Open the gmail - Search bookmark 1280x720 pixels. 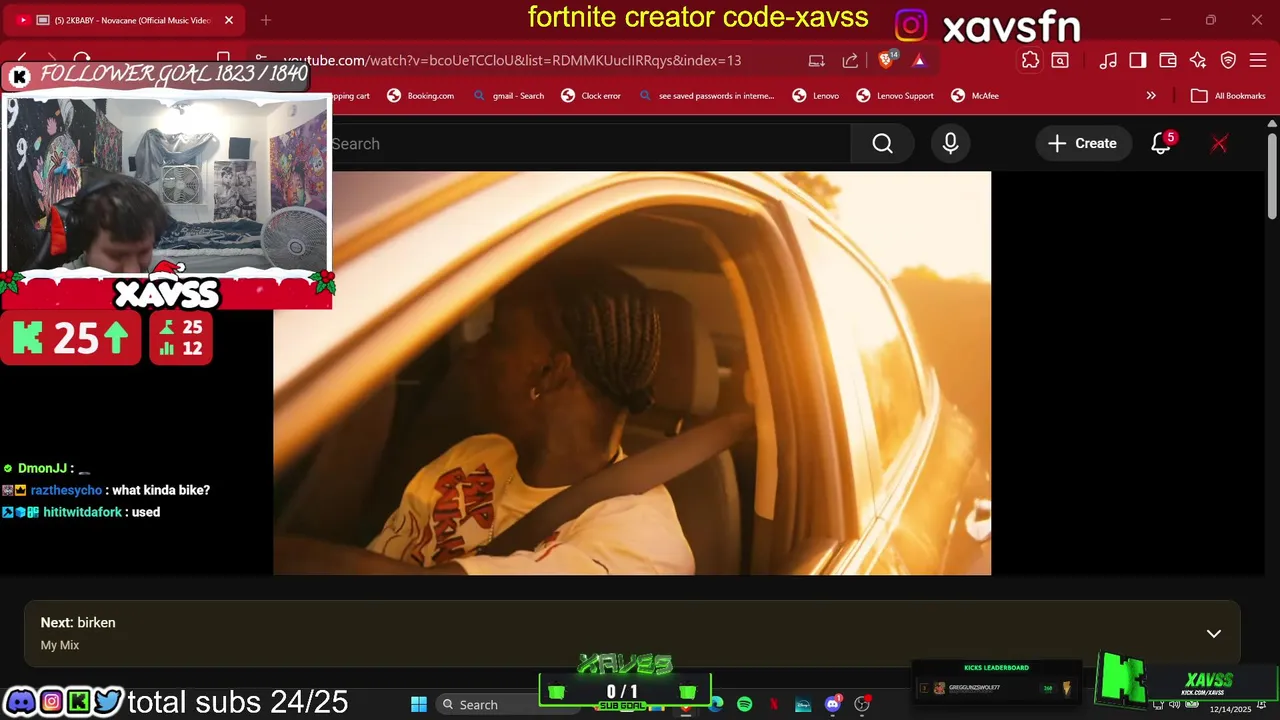pyautogui.click(x=508, y=96)
